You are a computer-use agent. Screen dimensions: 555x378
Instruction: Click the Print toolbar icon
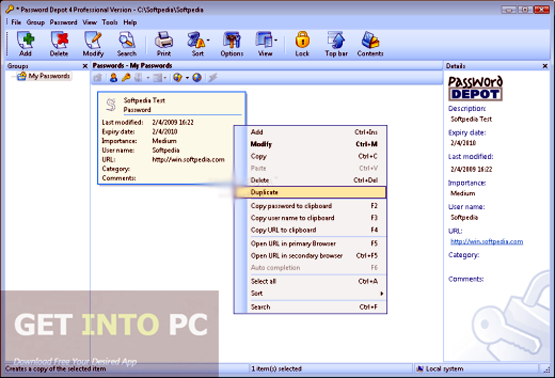pos(164,44)
